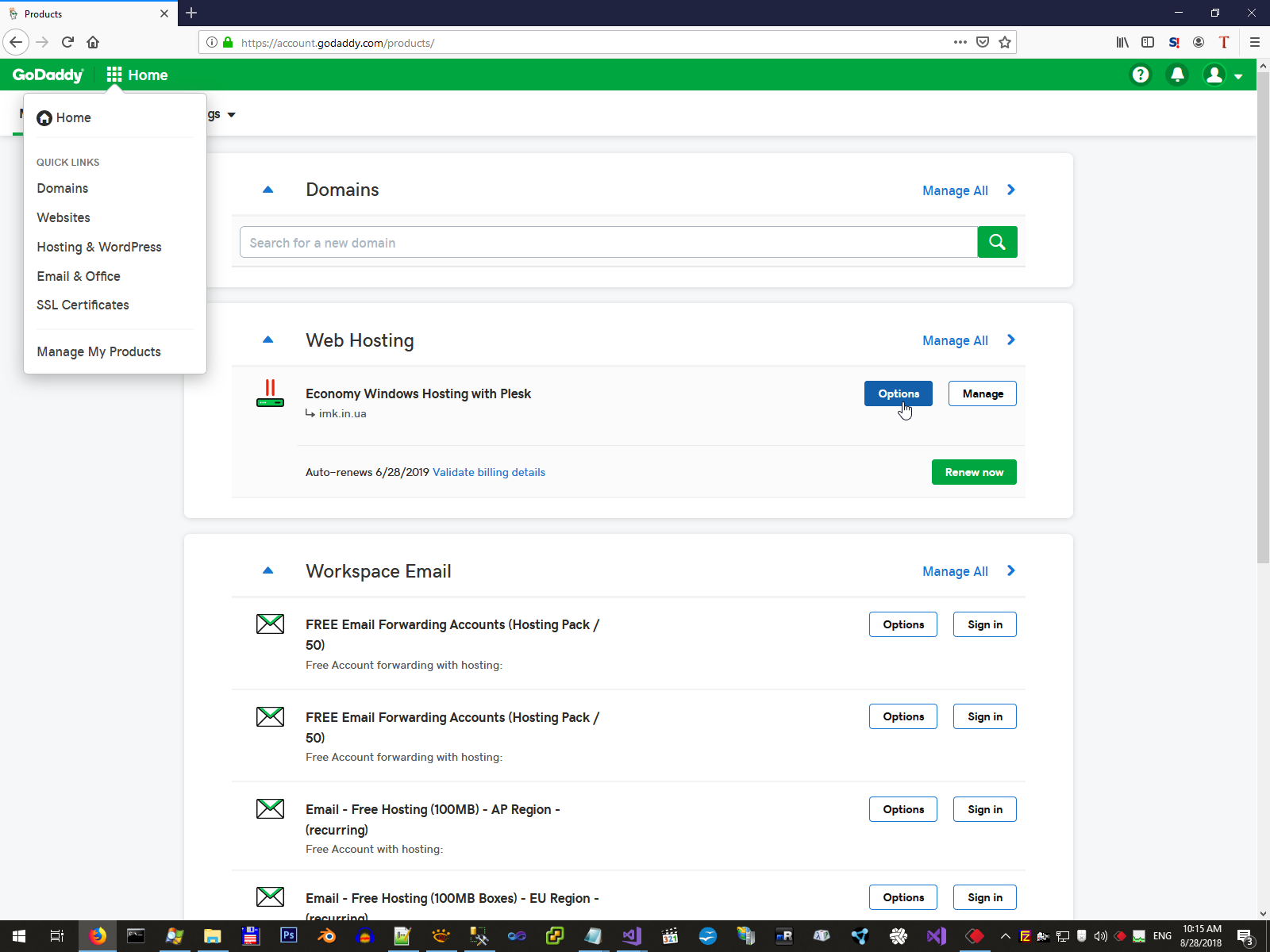Switch the ENG input language indicator
1270x952 pixels.
pos(1162,936)
